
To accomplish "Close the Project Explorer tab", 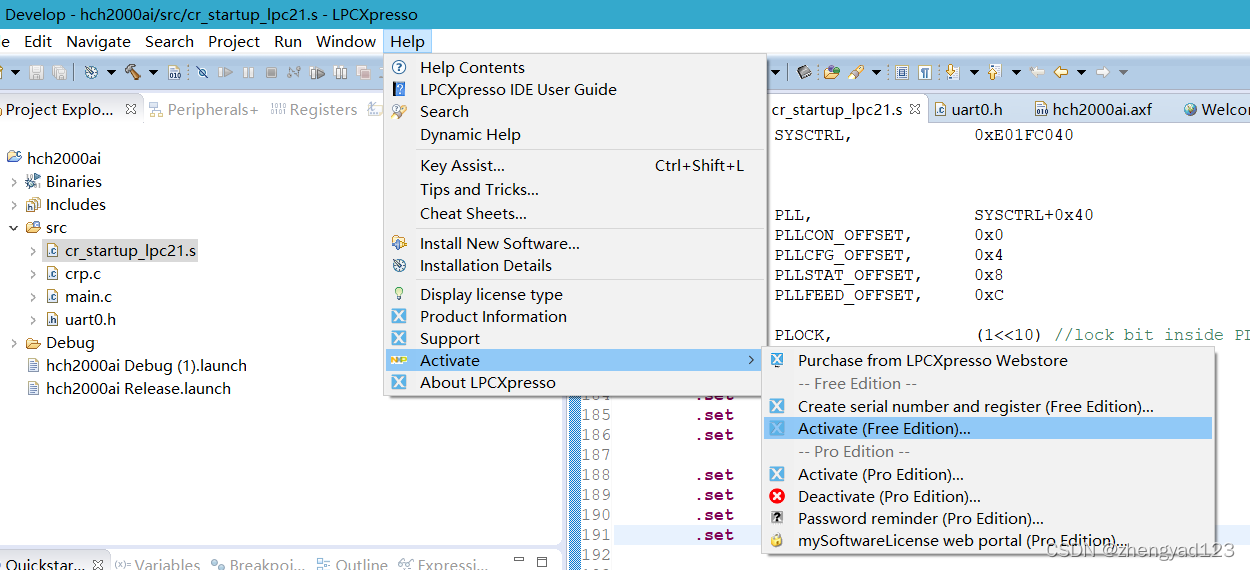I will 131,110.
